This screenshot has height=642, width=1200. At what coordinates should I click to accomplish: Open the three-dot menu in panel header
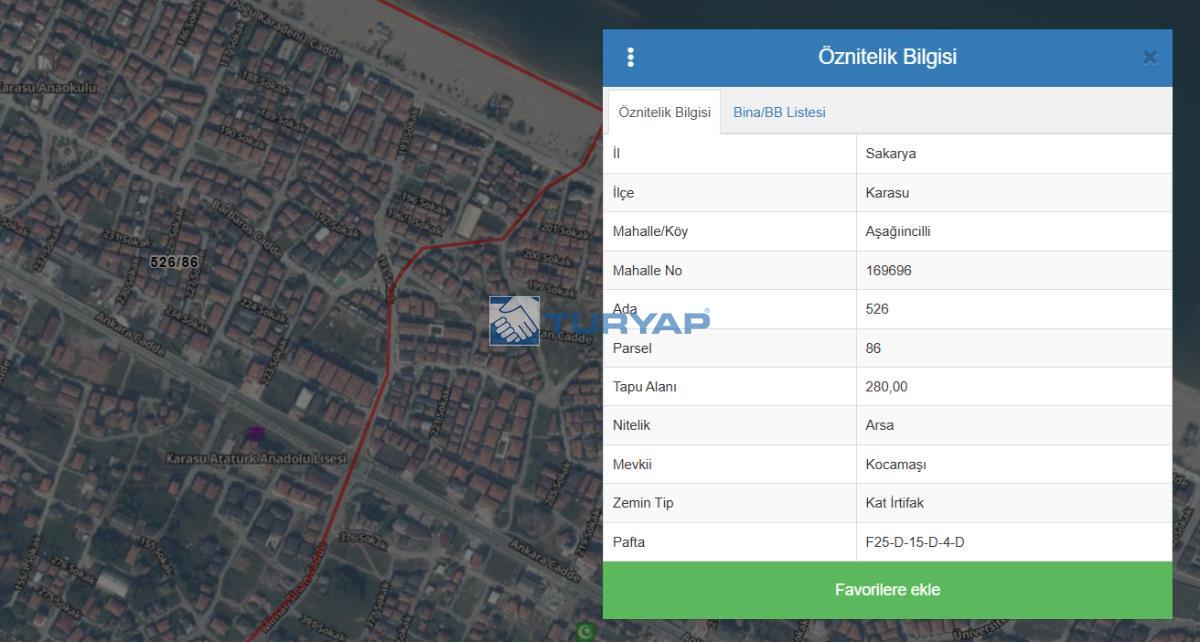tap(630, 58)
